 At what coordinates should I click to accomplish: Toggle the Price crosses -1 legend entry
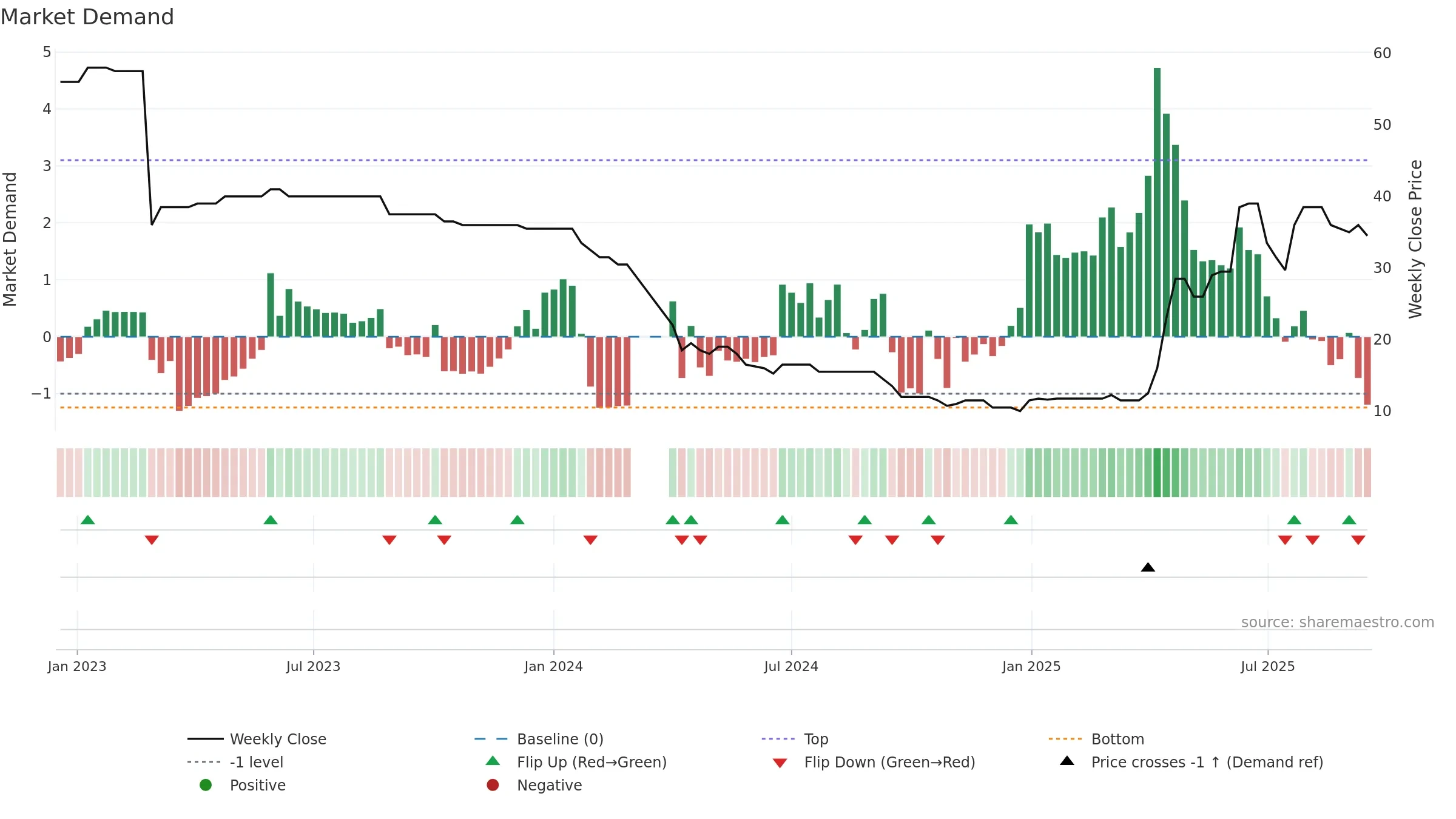1191,762
